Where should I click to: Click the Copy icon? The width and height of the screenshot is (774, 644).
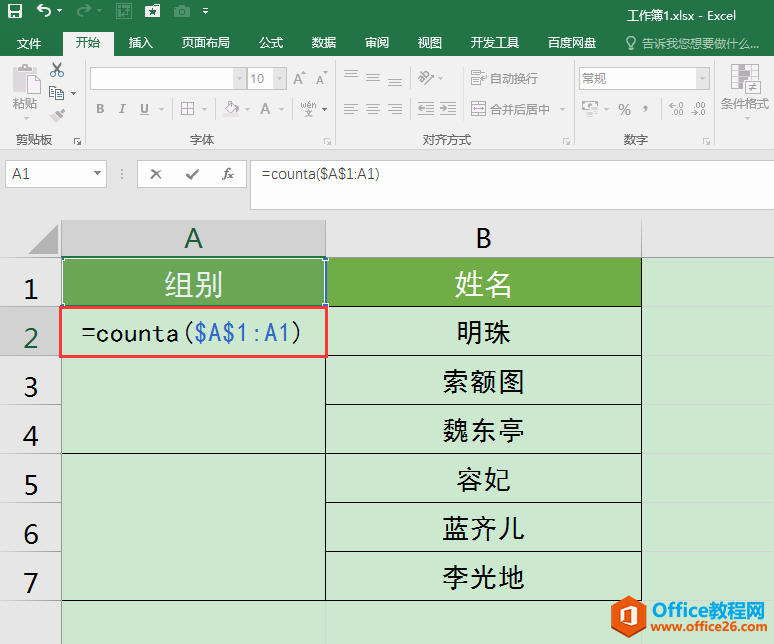pos(56,93)
